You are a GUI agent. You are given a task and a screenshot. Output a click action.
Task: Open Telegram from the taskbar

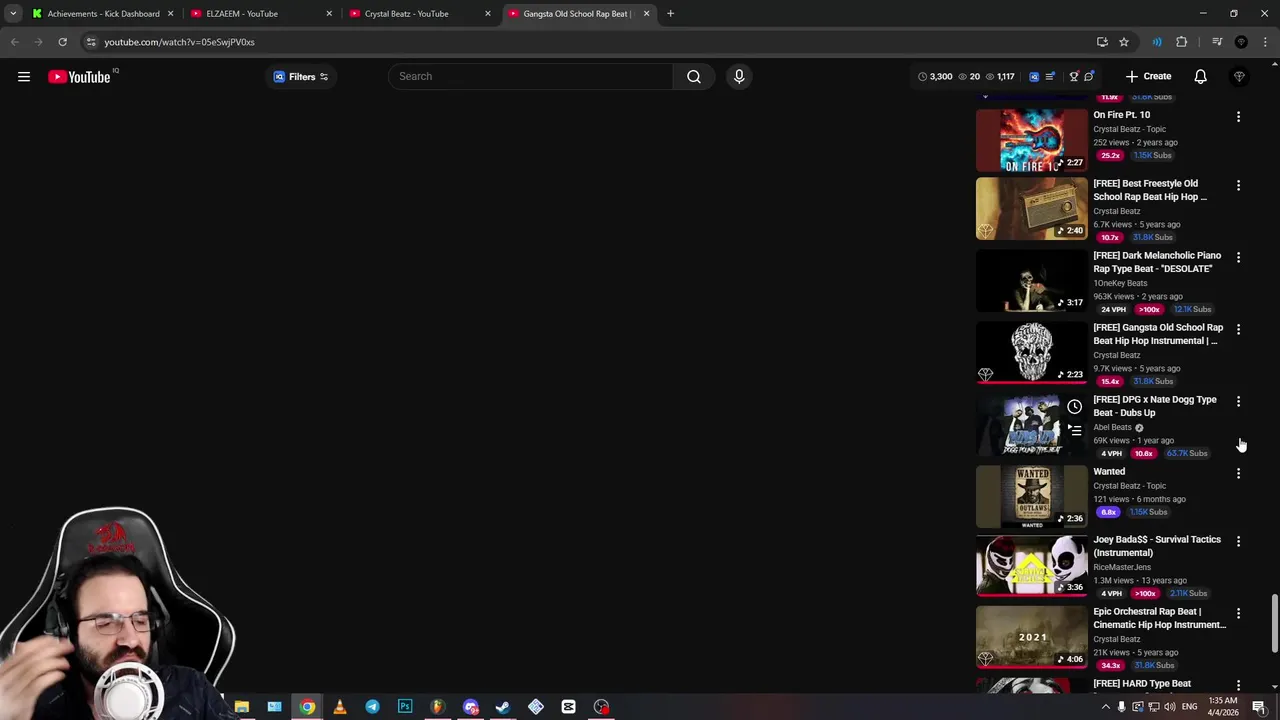(x=372, y=707)
